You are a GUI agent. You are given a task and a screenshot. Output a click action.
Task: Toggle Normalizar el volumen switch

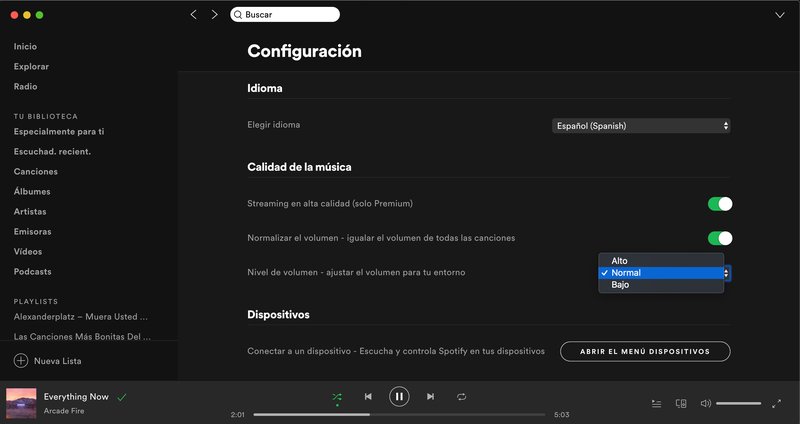[720, 238]
